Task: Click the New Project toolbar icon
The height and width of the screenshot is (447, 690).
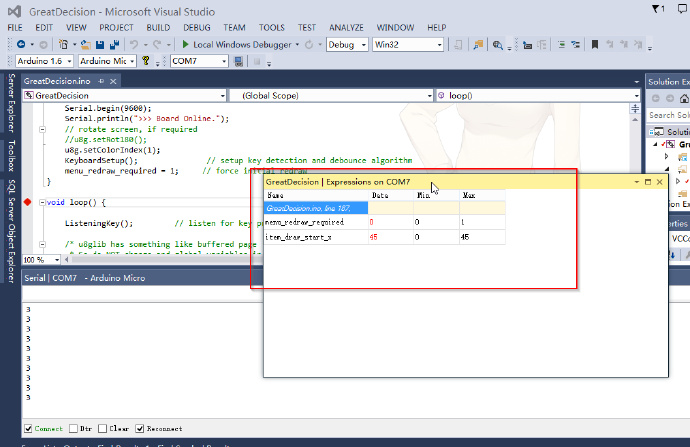Action: 63,44
